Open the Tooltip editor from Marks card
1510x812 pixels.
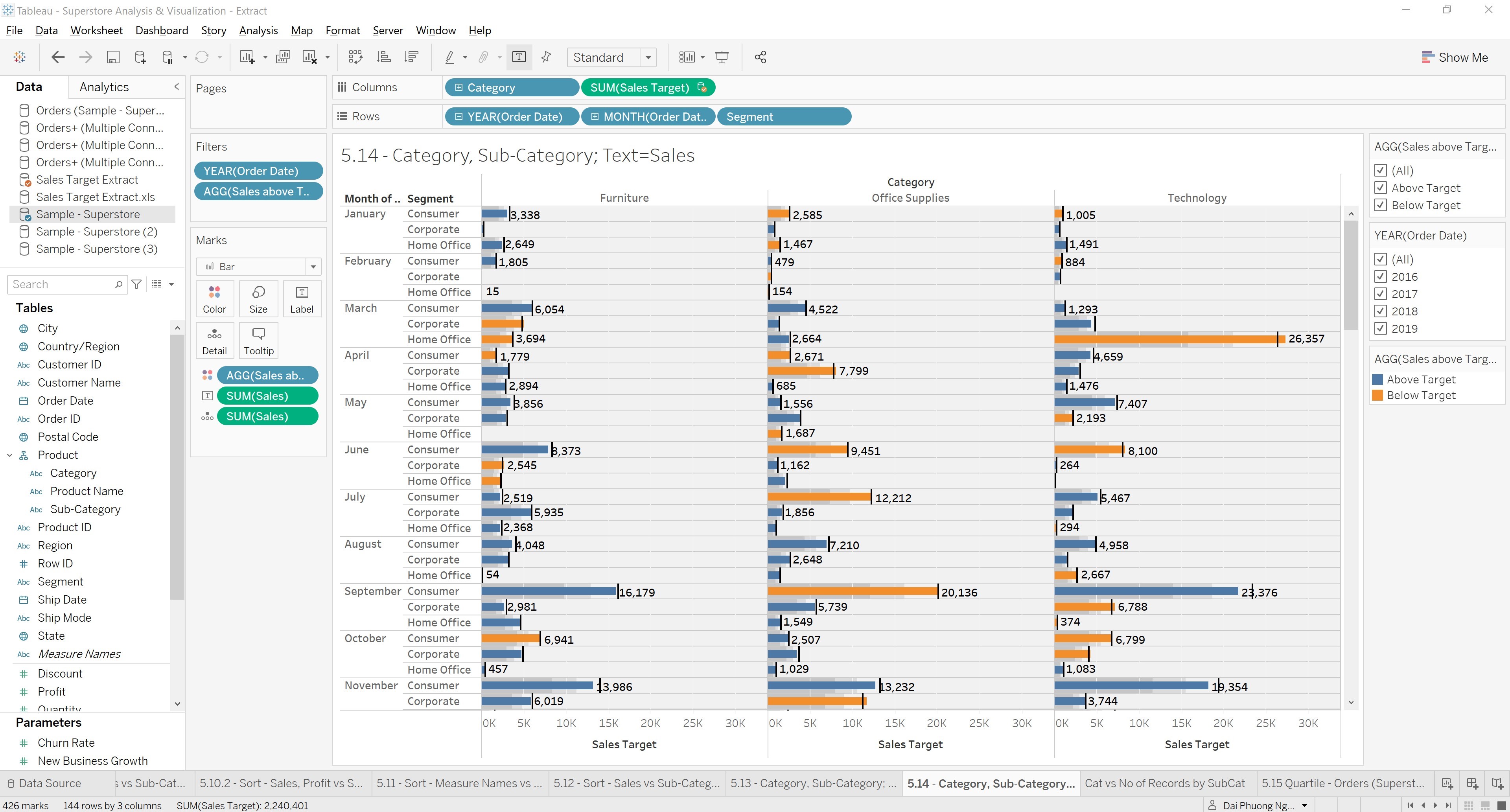pos(258,340)
